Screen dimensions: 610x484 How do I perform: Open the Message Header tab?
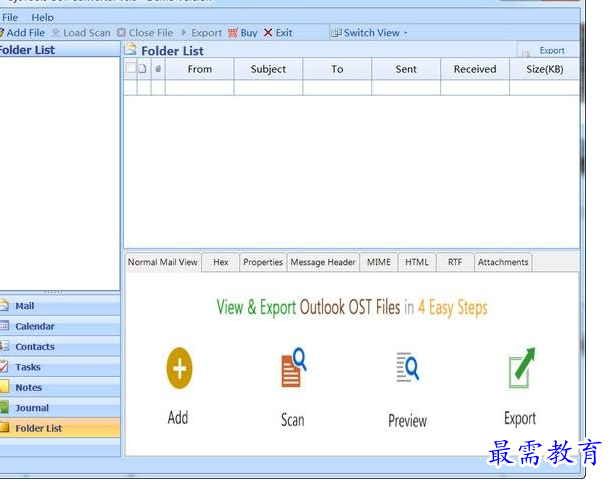323,262
